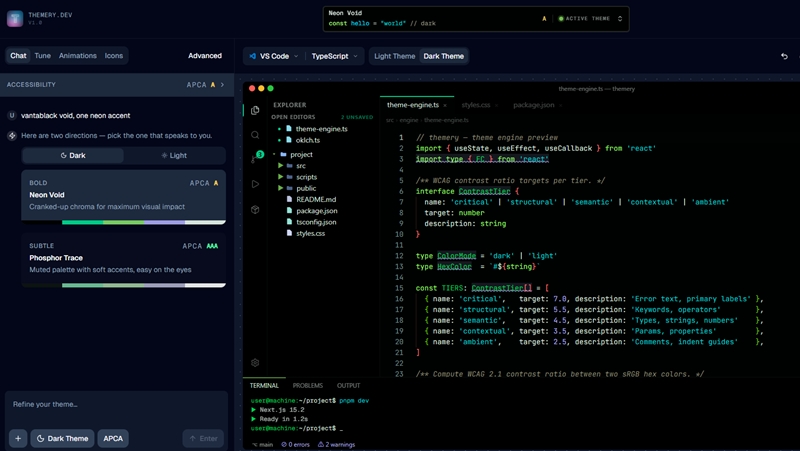Click the Run and Debug play icon
Viewport: 800px width, 451px height.
pos(255,184)
